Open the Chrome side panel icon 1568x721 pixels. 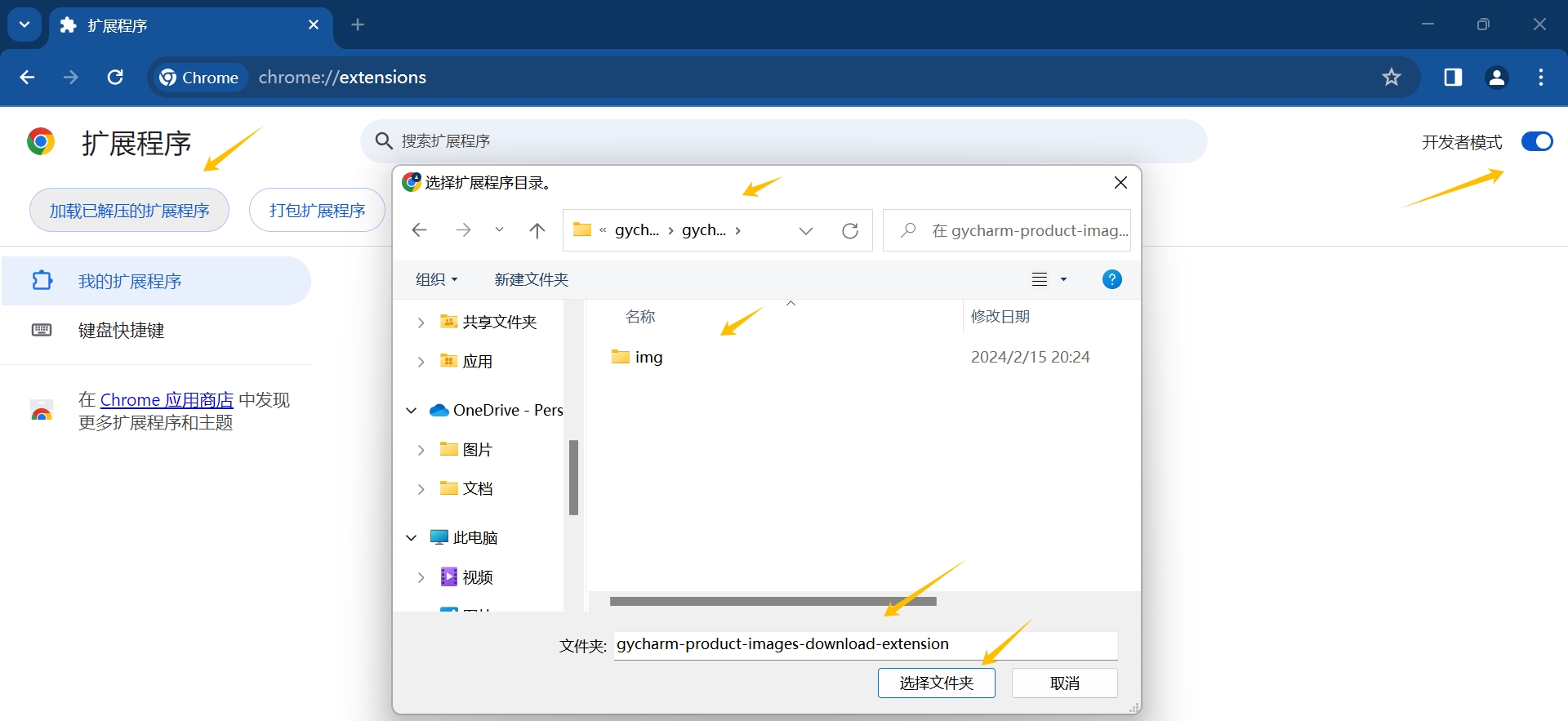coord(1453,78)
